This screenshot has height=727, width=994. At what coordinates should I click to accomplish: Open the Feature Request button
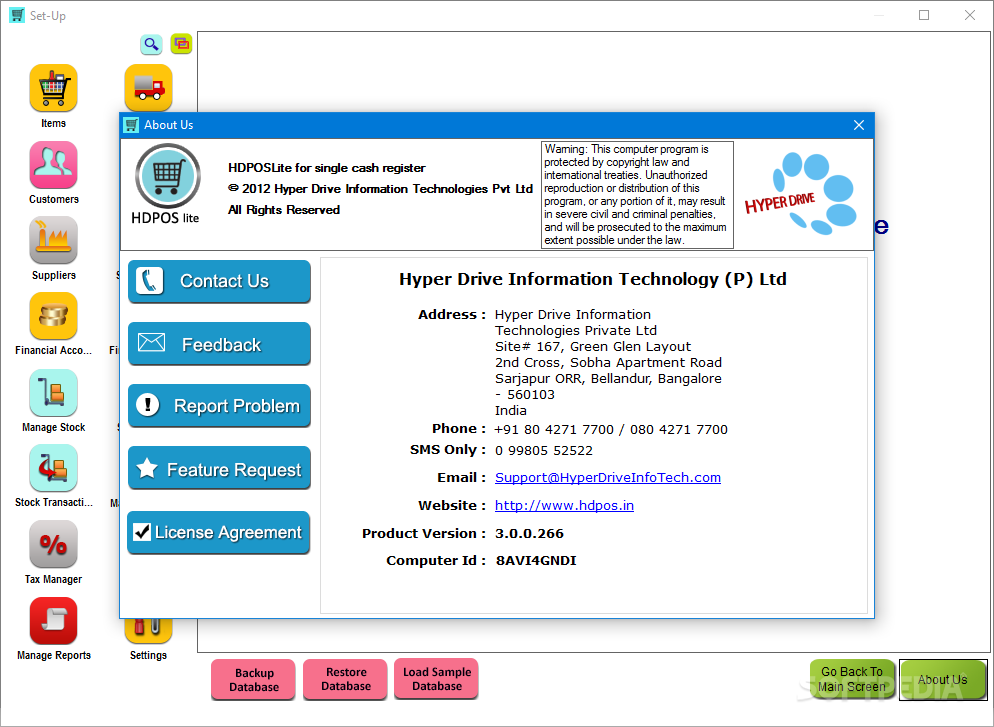coord(219,468)
